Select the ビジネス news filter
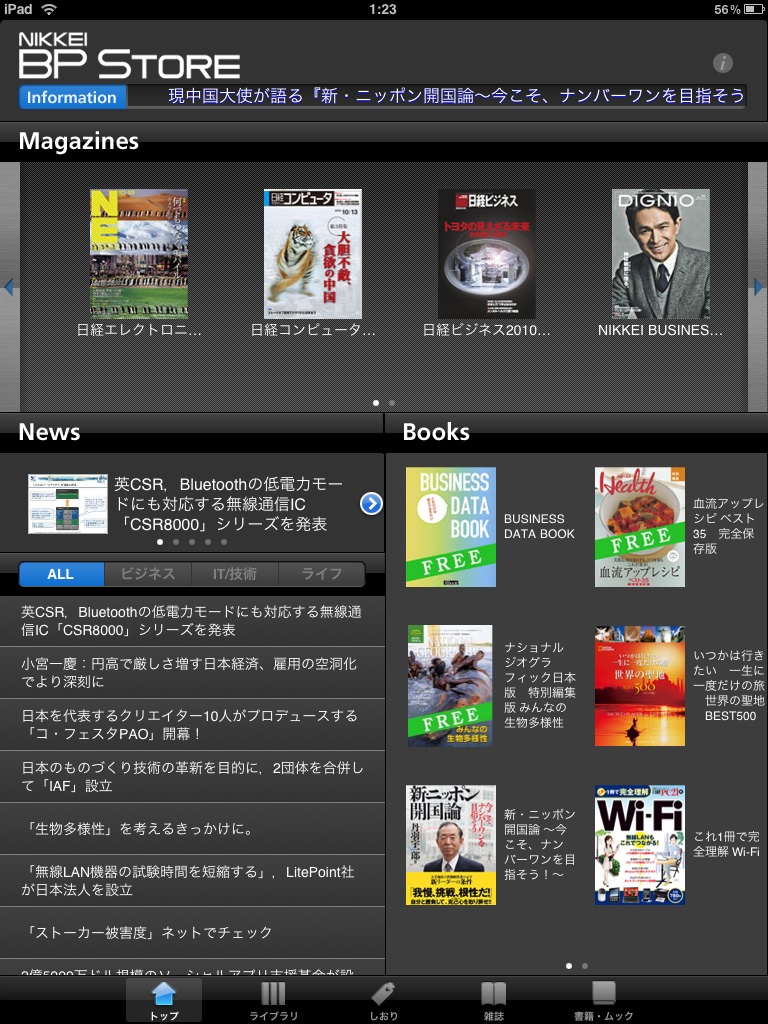This screenshot has height=1024, width=768. tap(148, 574)
